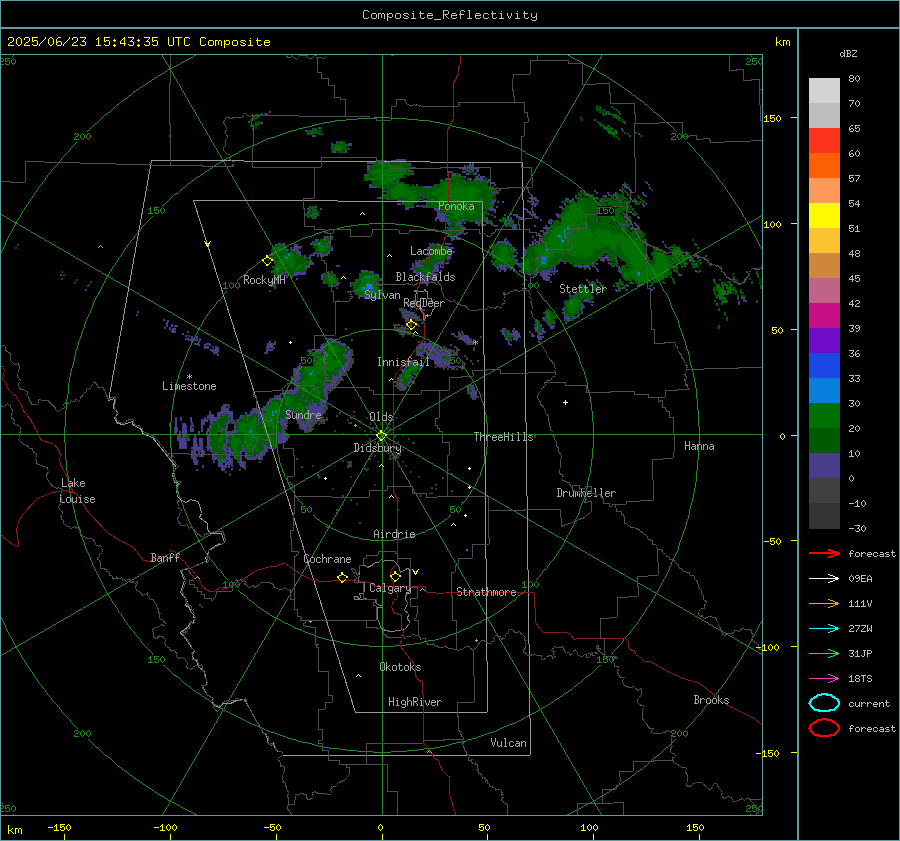
Task: Click the Sundre city label
Action: (303, 414)
